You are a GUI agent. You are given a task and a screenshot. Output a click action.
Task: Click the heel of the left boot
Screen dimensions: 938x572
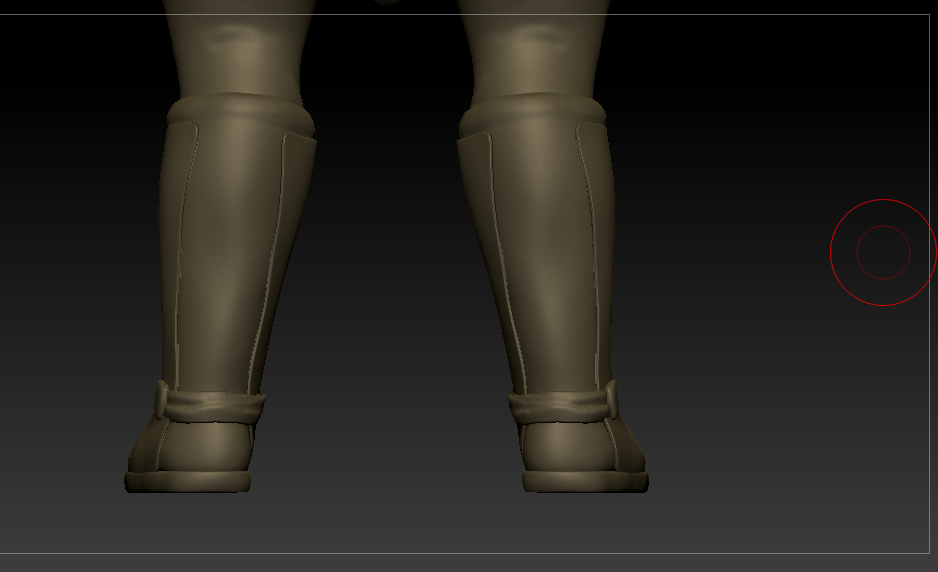point(203,446)
